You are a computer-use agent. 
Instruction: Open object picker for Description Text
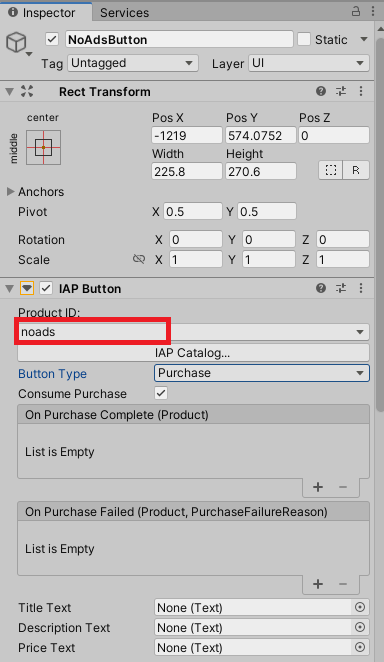360,627
